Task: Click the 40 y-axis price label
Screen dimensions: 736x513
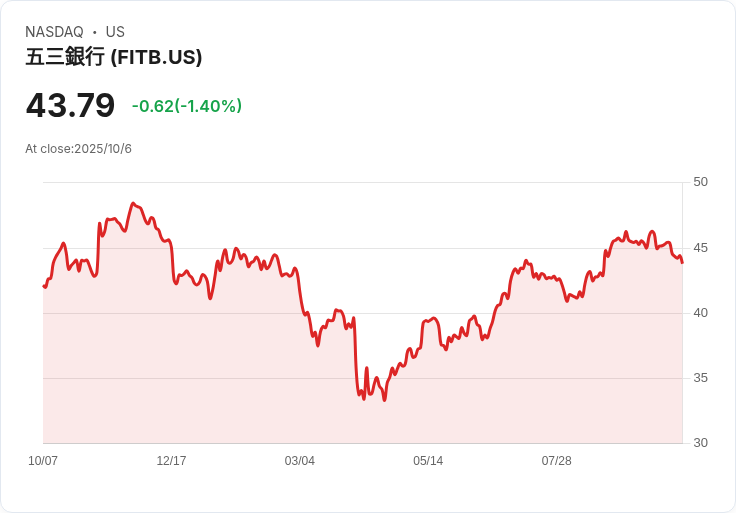Action: [x=700, y=313]
